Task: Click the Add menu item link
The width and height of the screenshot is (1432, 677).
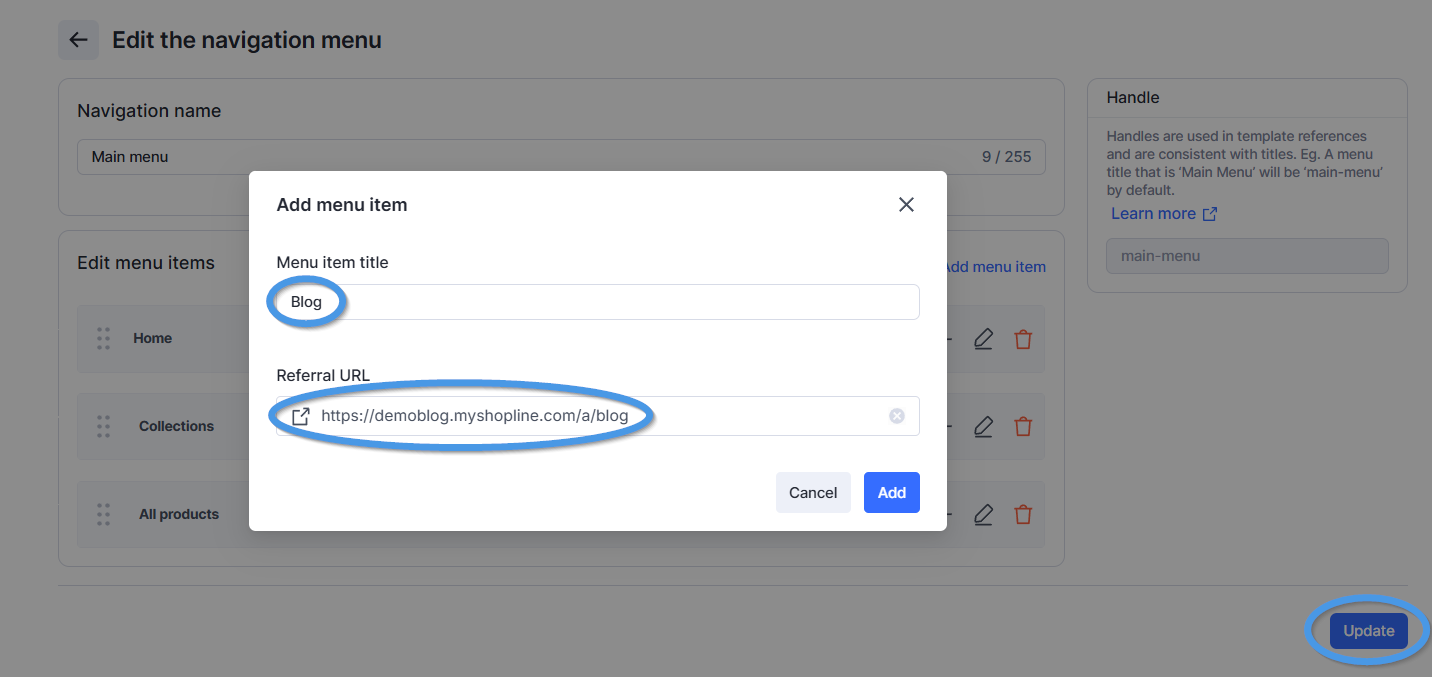Action: click(x=996, y=267)
